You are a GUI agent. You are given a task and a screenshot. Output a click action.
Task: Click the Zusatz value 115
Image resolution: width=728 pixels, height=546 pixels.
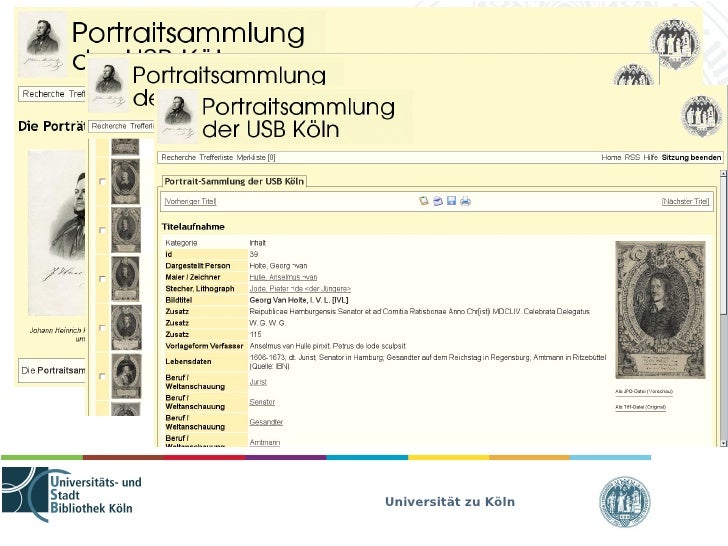coord(255,335)
